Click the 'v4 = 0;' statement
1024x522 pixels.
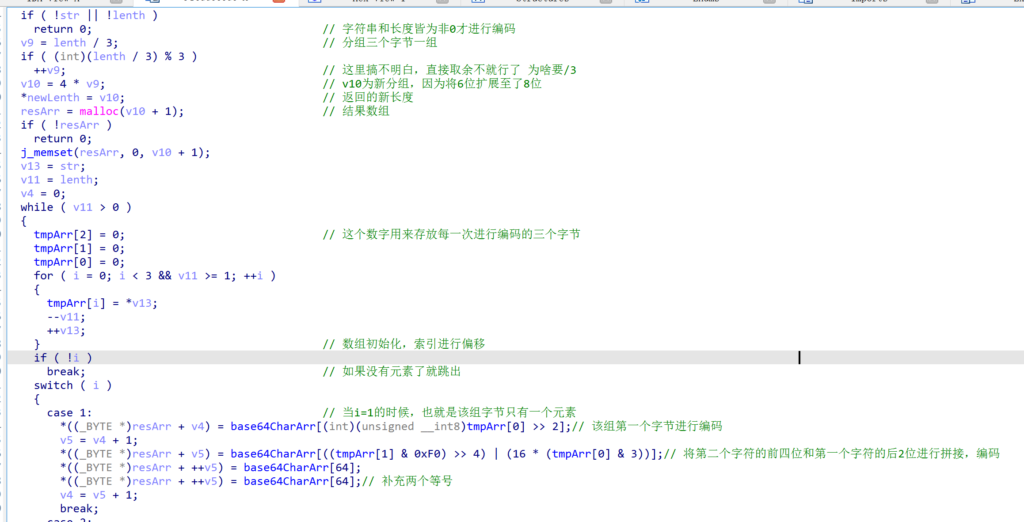(x=43, y=193)
